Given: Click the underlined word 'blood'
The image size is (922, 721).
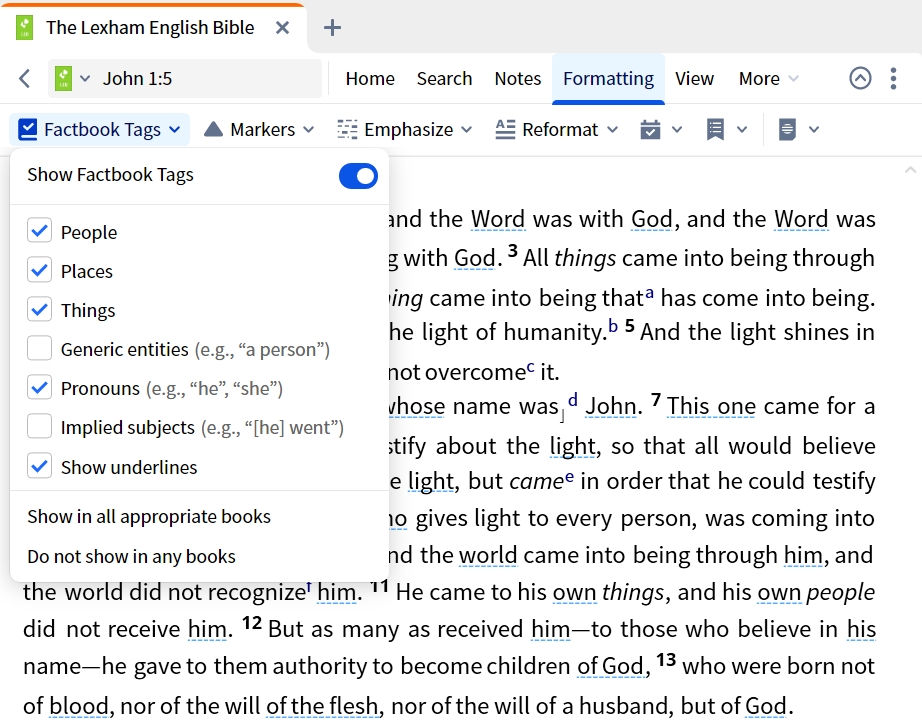Looking at the screenshot, I should 79,705.
